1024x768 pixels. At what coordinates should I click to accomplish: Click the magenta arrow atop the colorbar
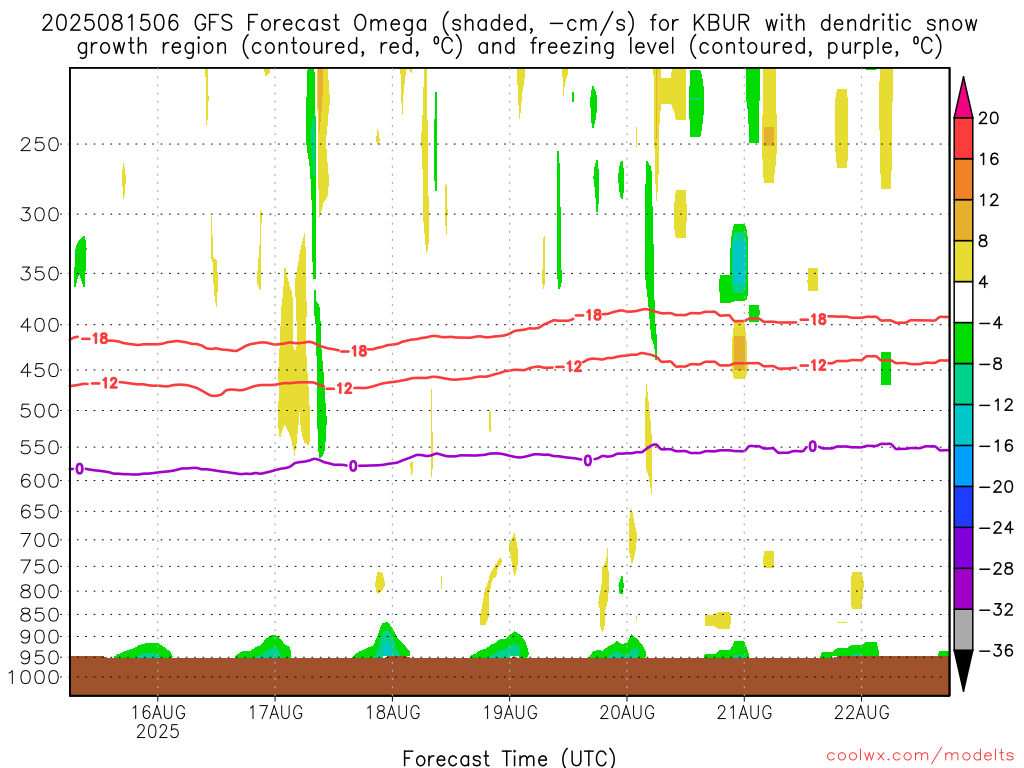963,99
